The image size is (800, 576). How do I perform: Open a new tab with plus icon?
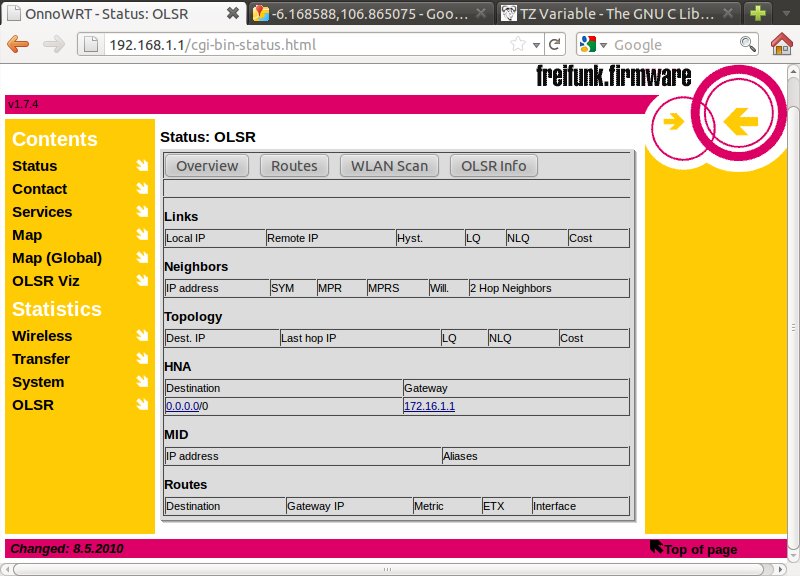coord(760,13)
